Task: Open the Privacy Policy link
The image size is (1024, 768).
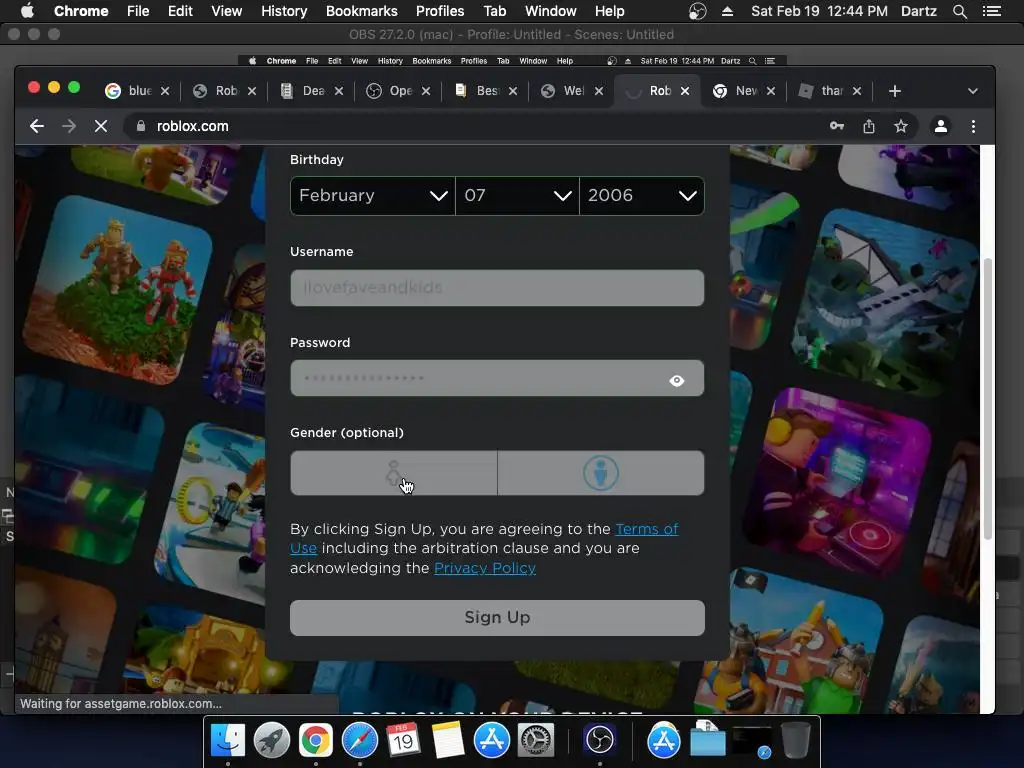Action: tap(485, 568)
